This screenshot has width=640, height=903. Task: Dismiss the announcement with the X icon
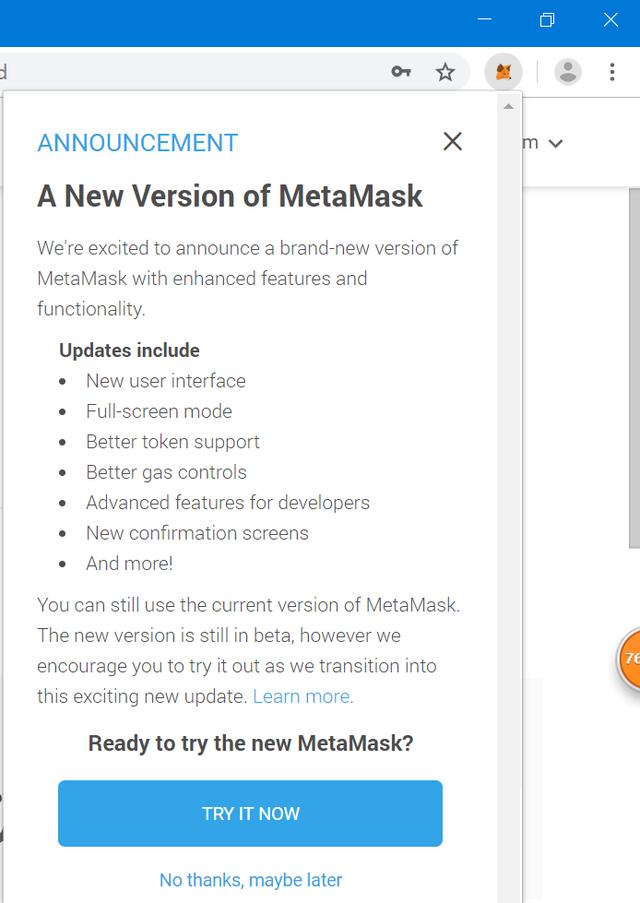pyautogui.click(x=453, y=141)
